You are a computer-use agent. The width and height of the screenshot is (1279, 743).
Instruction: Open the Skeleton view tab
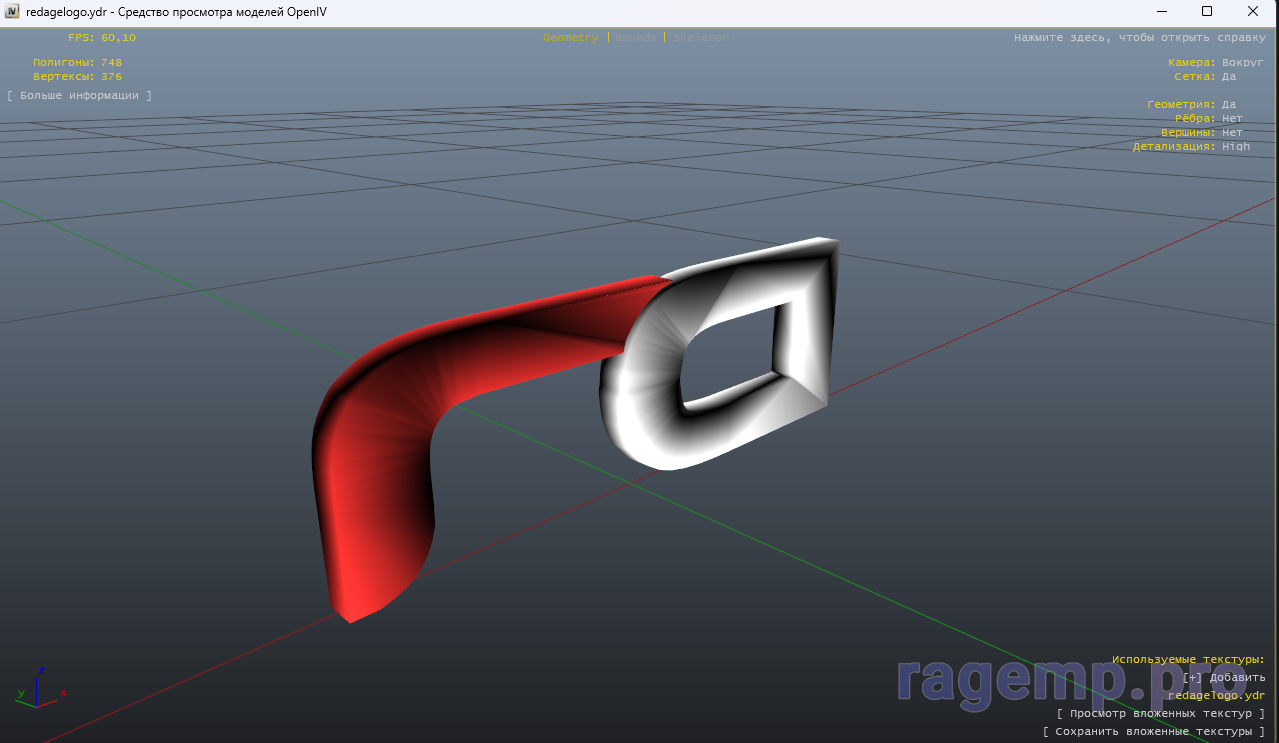pos(701,38)
